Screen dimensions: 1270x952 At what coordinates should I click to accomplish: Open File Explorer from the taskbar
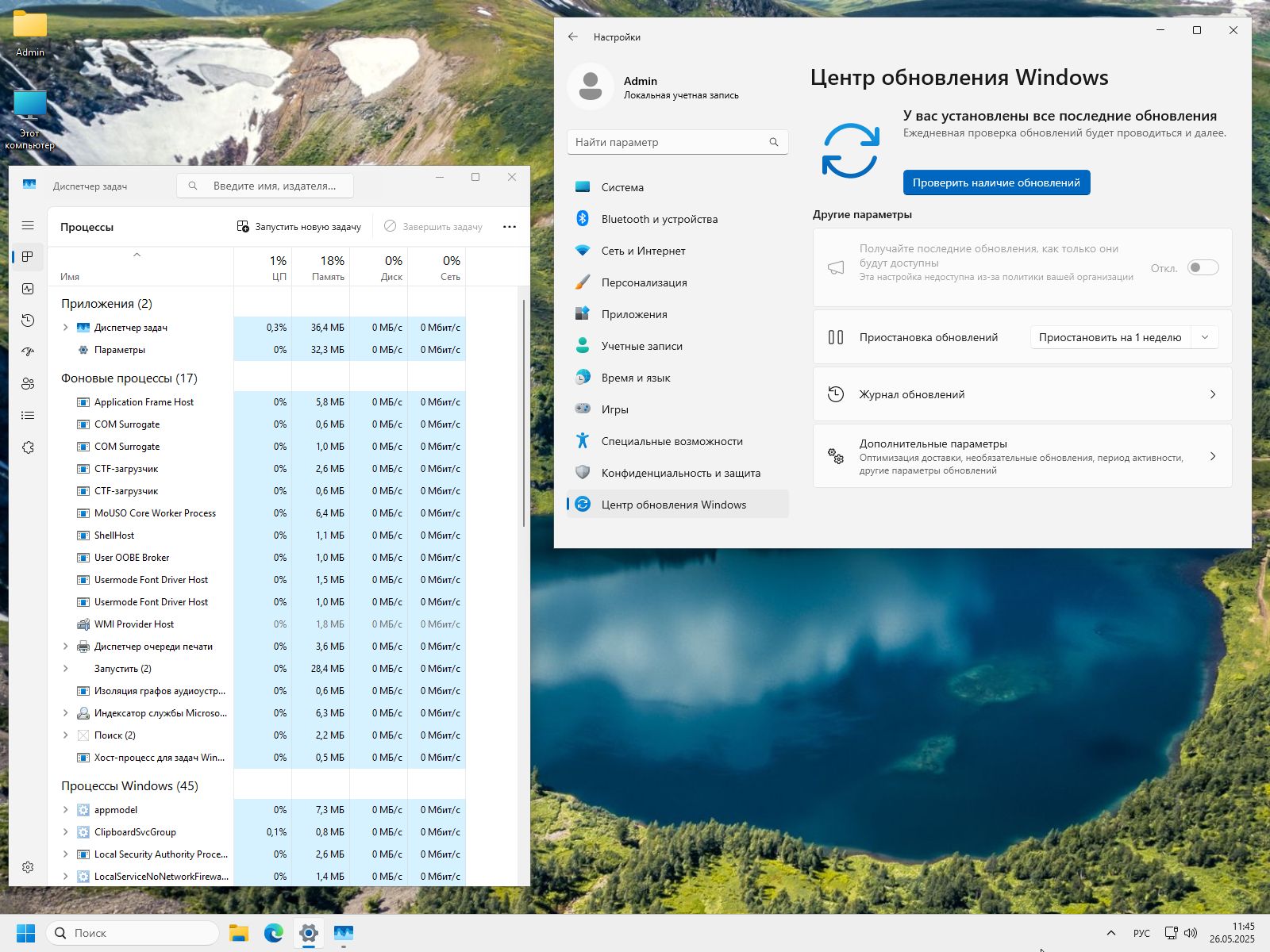coord(239,933)
